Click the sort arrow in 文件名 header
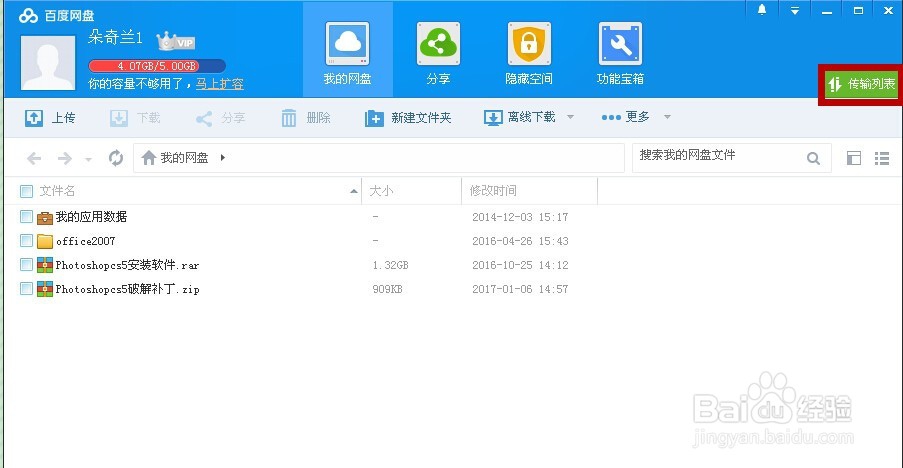This screenshot has width=903, height=468. [354, 191]
